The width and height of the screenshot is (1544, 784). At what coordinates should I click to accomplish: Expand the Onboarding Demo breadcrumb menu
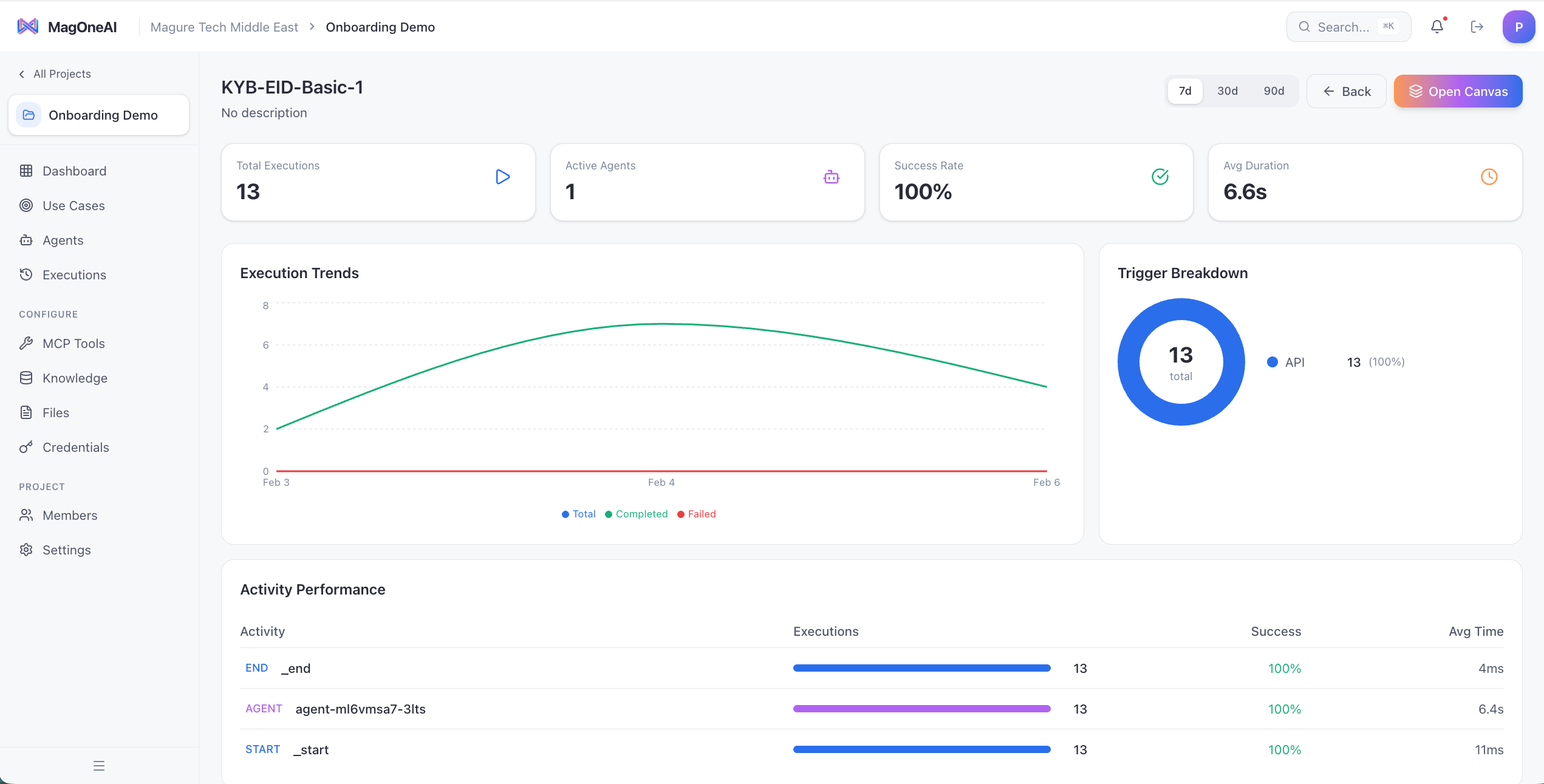(x=380, y=27)
